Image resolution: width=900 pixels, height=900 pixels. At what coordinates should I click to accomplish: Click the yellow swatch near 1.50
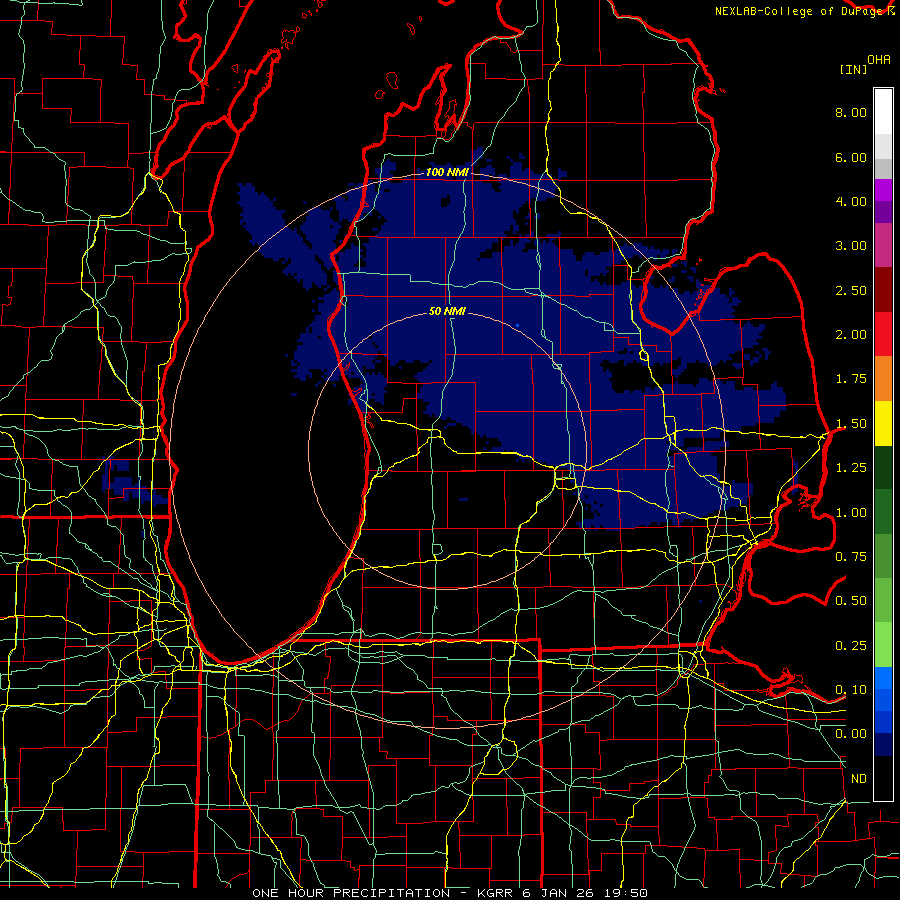(x=883, y=423)
